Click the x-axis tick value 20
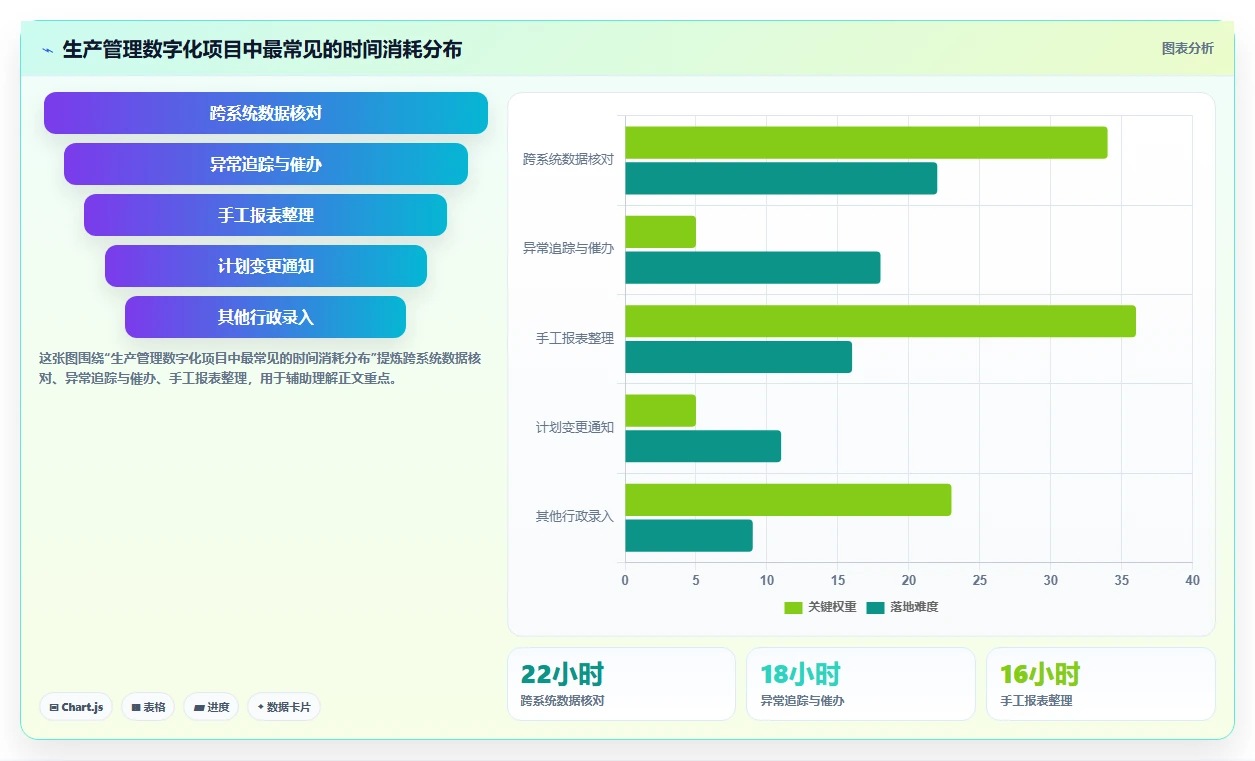The height and width of the screenshot is (761, 1255). tap(909, 580)
